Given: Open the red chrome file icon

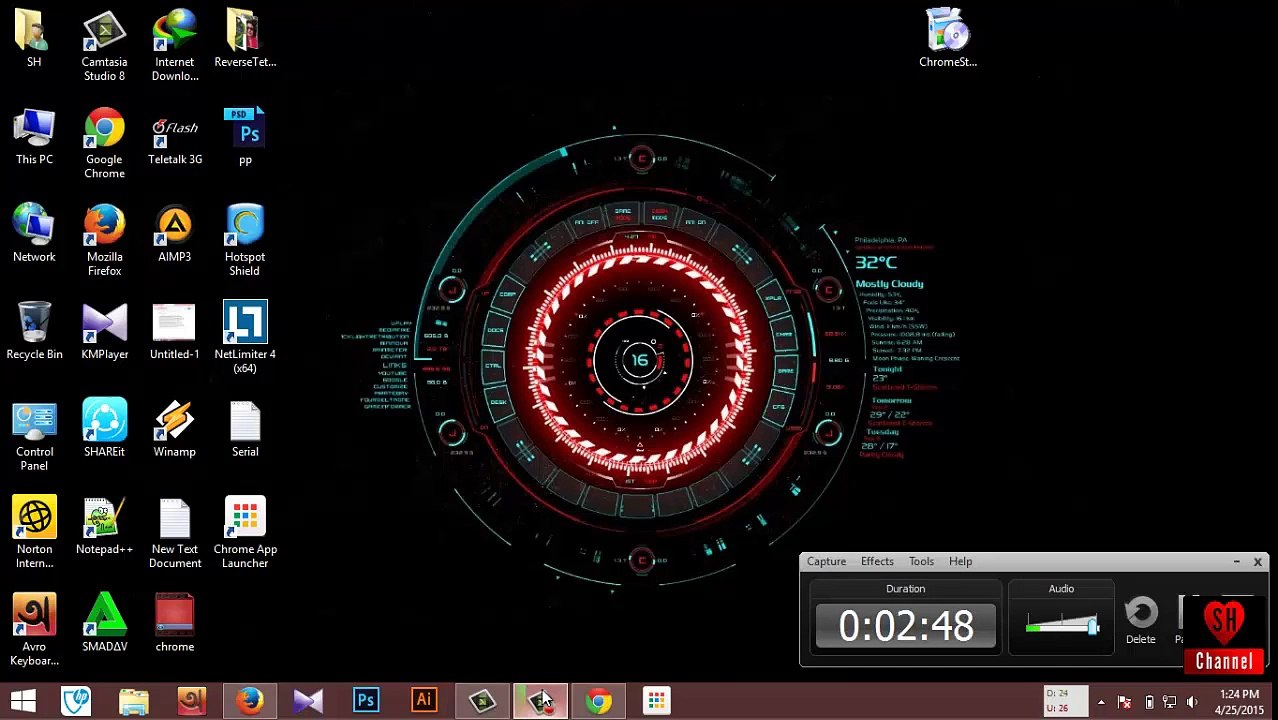Looking at the screenshot, I should (x=175, y=623).
